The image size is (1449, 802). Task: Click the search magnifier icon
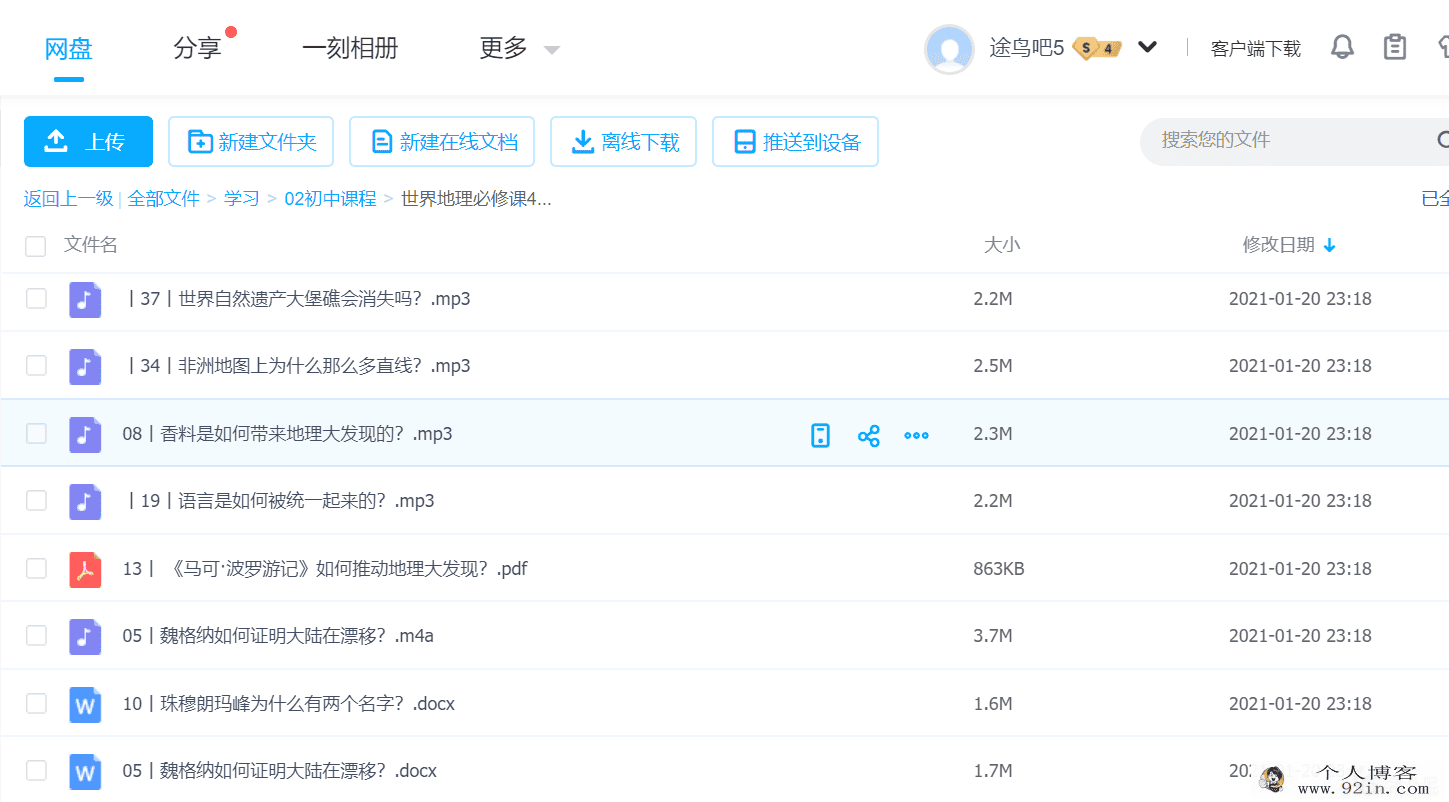click(1443, 140)
